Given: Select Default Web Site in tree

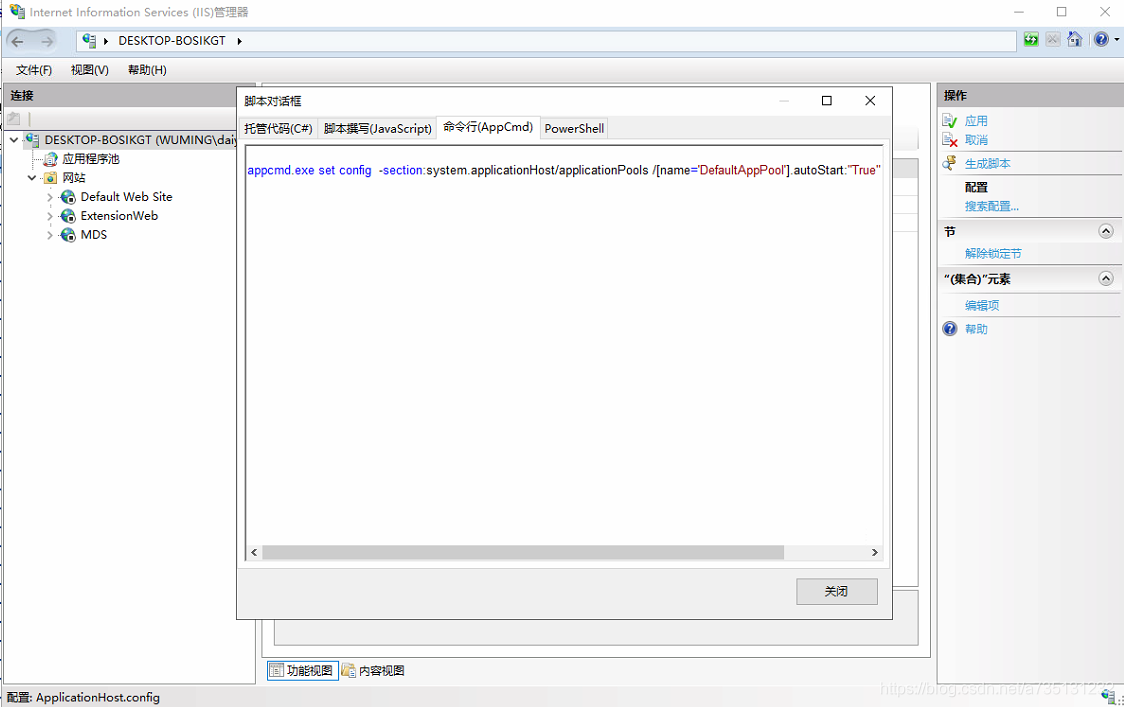Looking at the screenshot, I should click(126, 196).
